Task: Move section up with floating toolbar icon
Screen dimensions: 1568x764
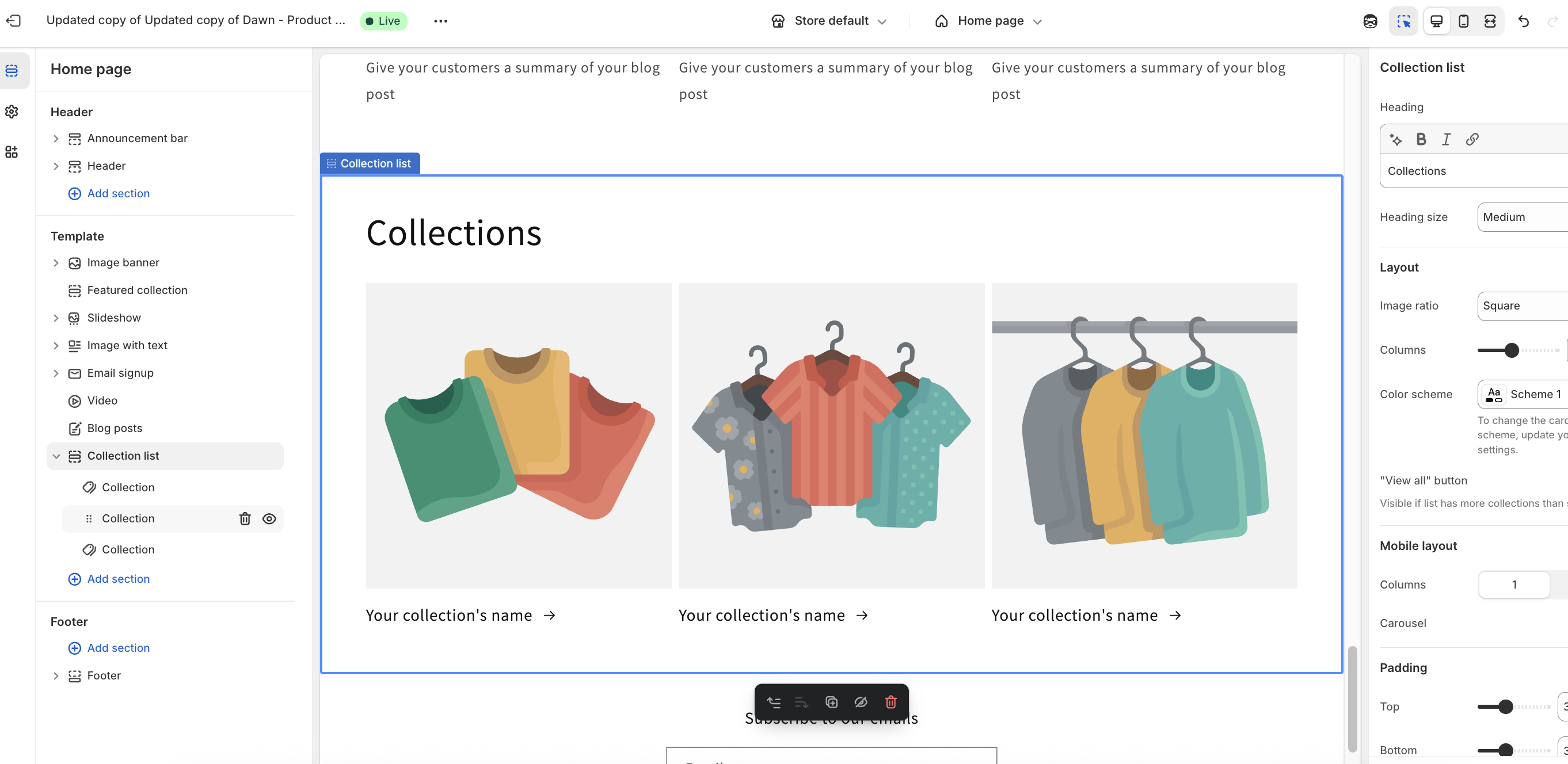Action: point(774,702)
